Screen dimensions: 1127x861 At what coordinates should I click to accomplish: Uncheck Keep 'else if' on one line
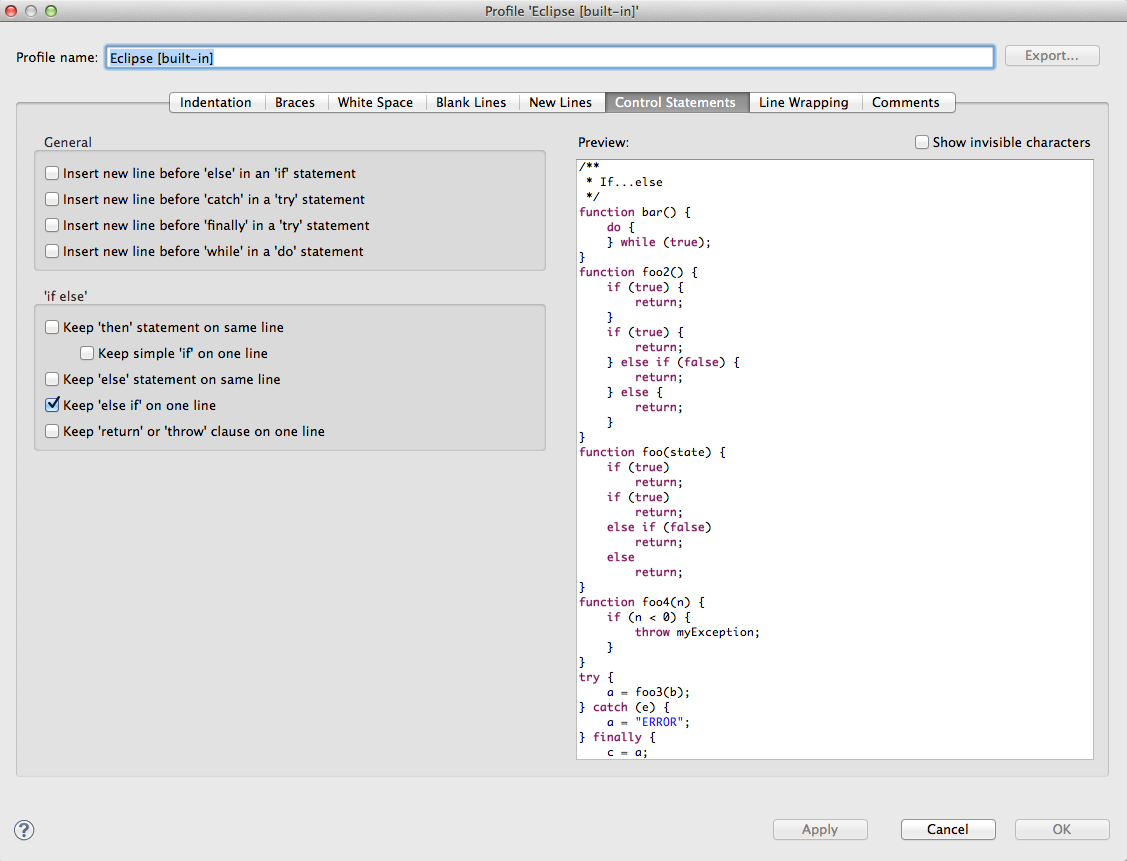click(x=53, y=405)
